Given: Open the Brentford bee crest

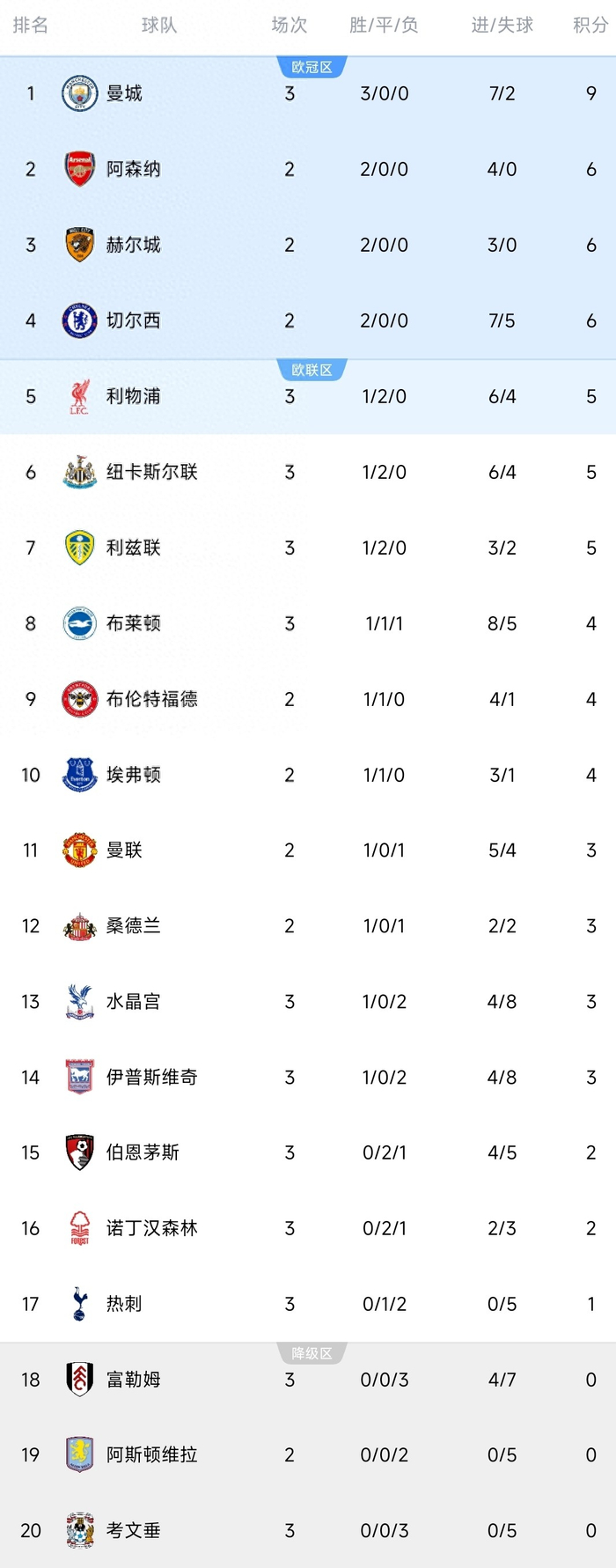Looking at the screenshot, I should click(x=79, y=699).
